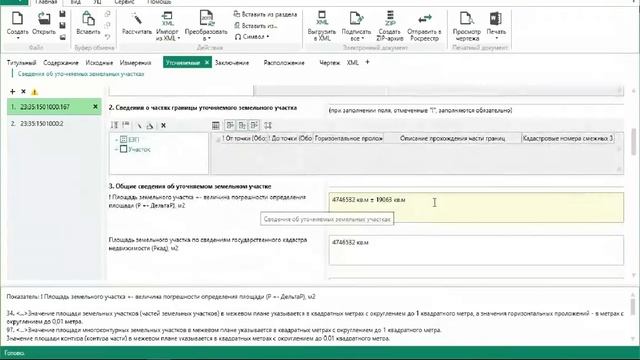Screen dimensions: 640x360
Task: Toggle the ЕЗП node box in tree
Action: point(124,140)
